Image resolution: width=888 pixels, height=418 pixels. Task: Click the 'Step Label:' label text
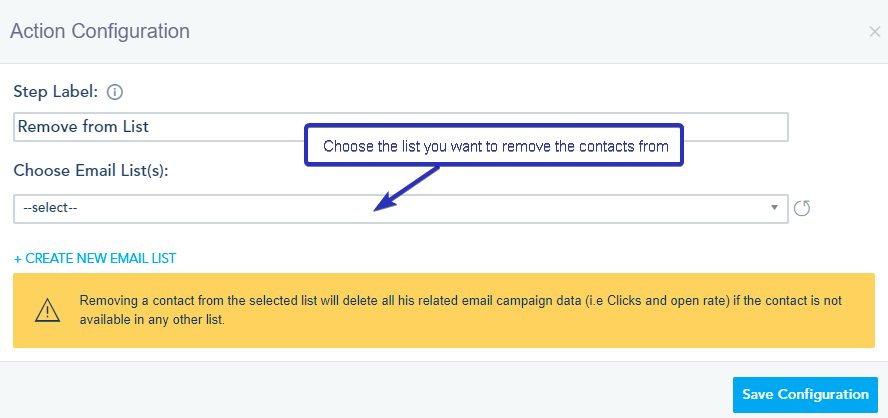[55, 92]
